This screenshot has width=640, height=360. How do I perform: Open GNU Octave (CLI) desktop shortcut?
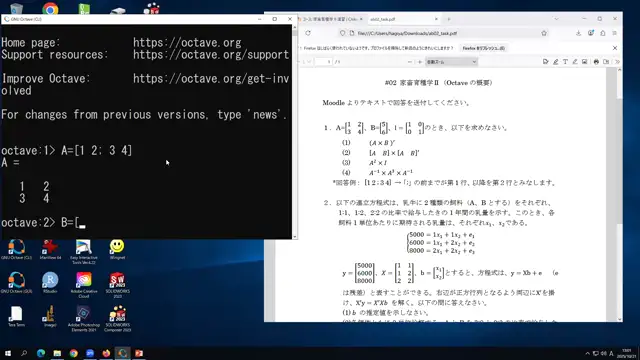(16, 250)
